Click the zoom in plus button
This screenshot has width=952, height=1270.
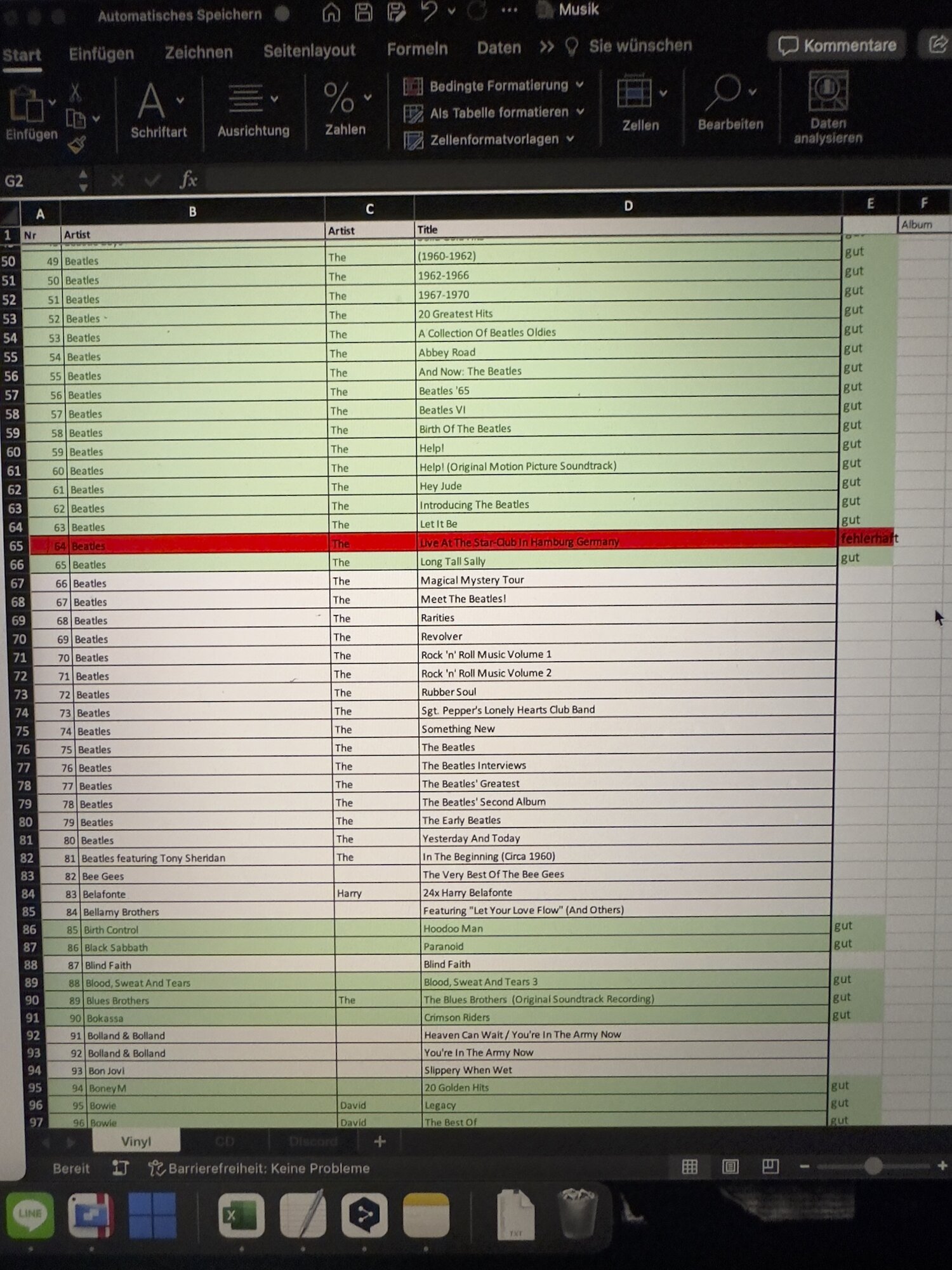942,1165
